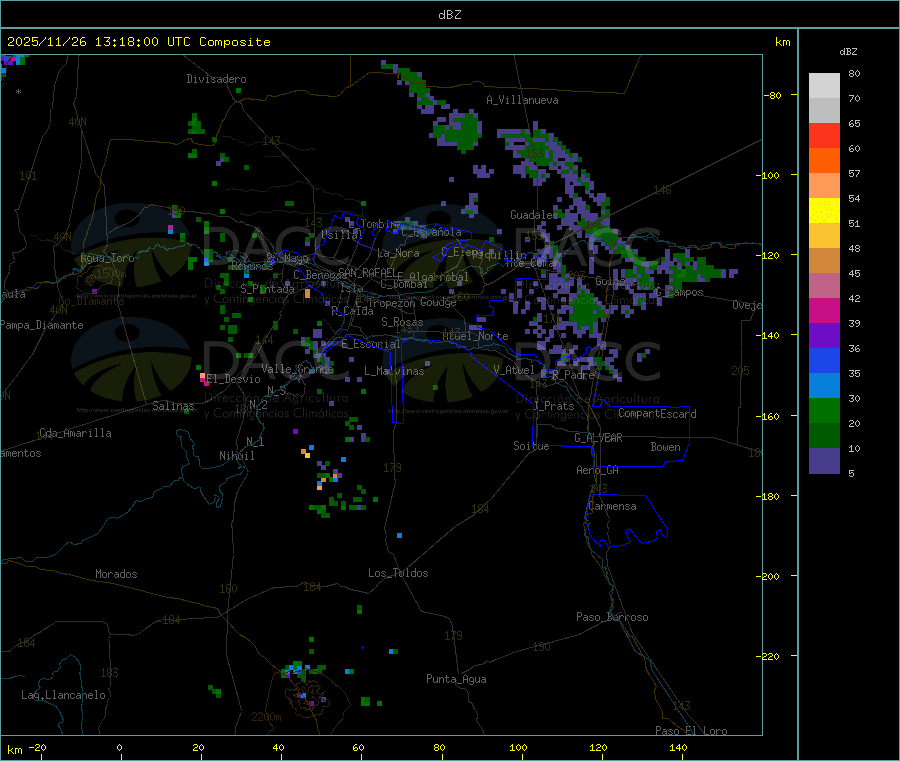Click the A_Villanueva label

[x=522, y=100]
